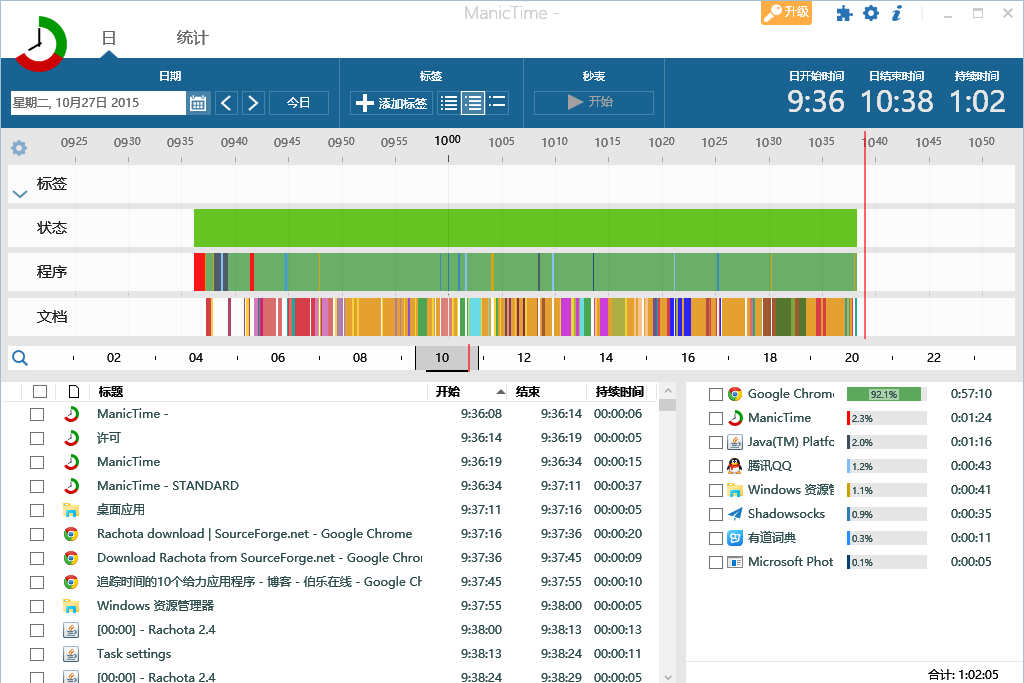Click the 添加标签 button

pyautogui.click(x=392, y=103)
